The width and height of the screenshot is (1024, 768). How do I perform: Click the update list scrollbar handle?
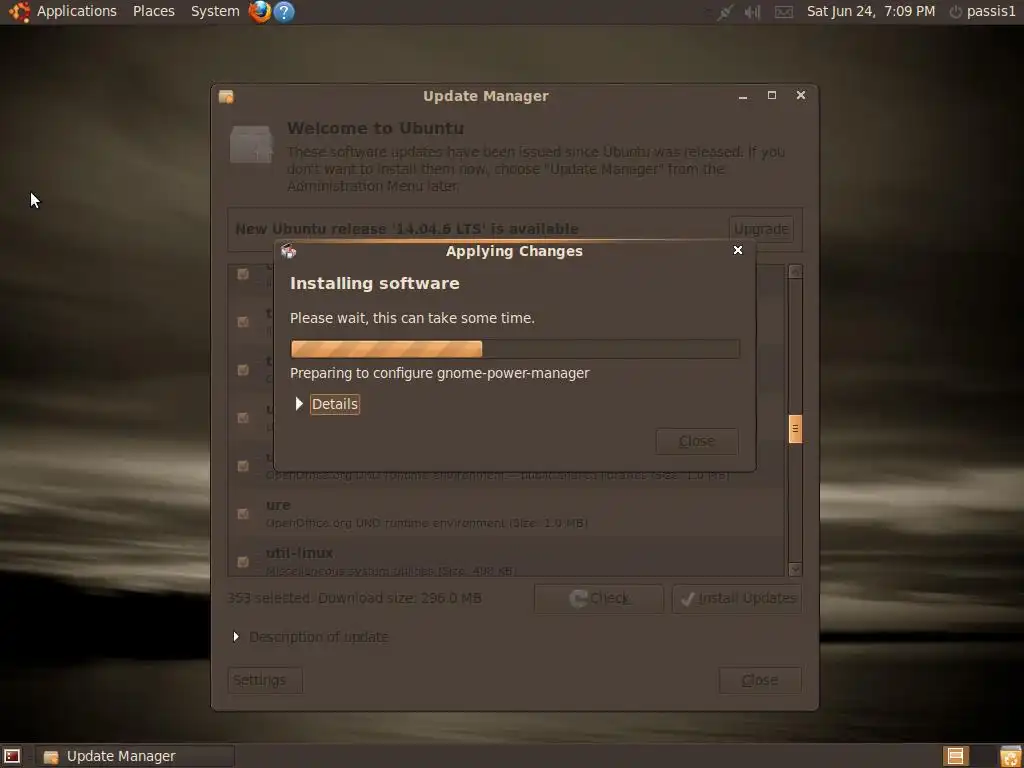click(795, 429)
